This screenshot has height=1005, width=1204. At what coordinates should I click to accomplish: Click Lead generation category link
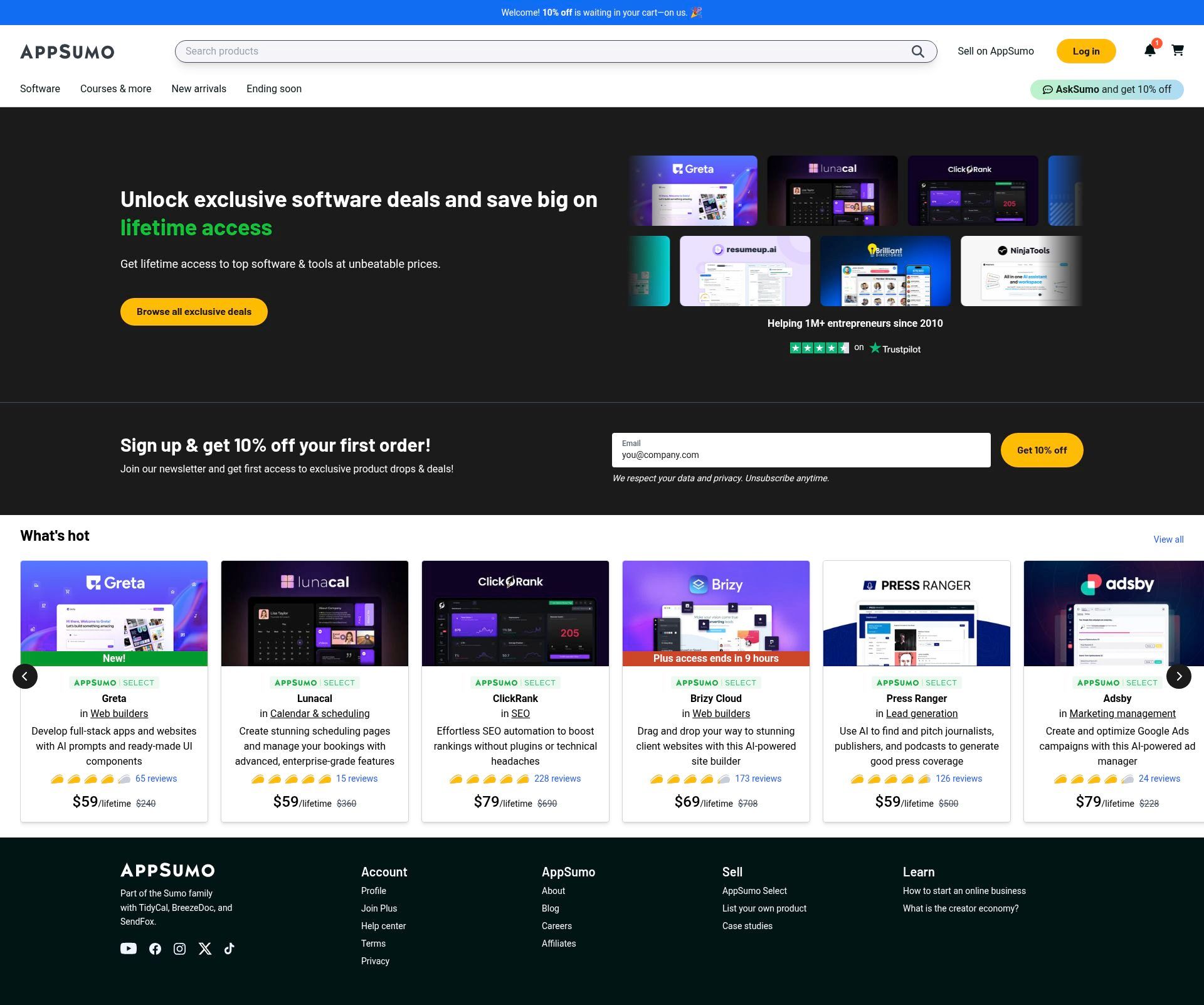pos(922,713)
